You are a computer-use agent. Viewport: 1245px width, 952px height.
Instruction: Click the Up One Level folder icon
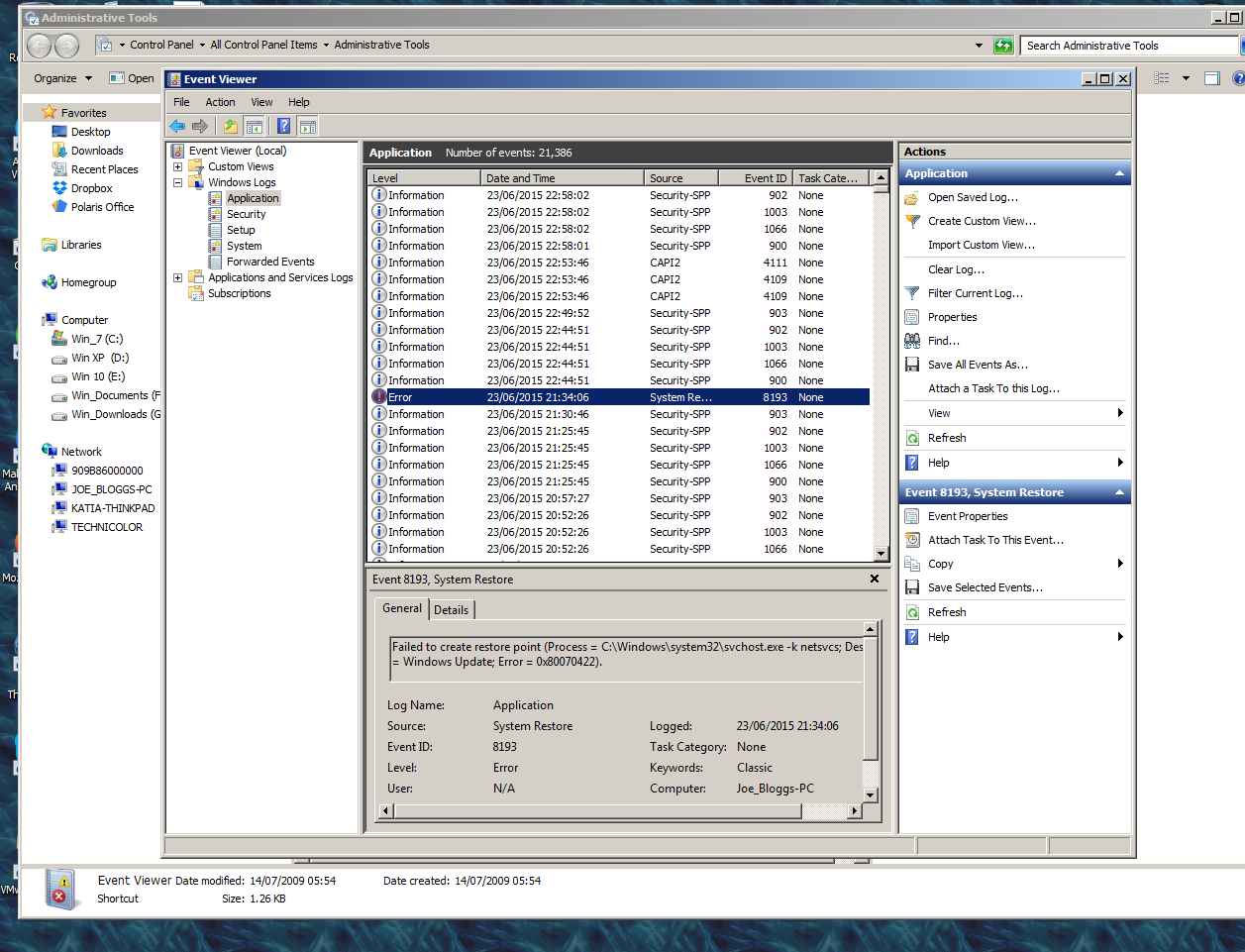[x=230, y=126]
